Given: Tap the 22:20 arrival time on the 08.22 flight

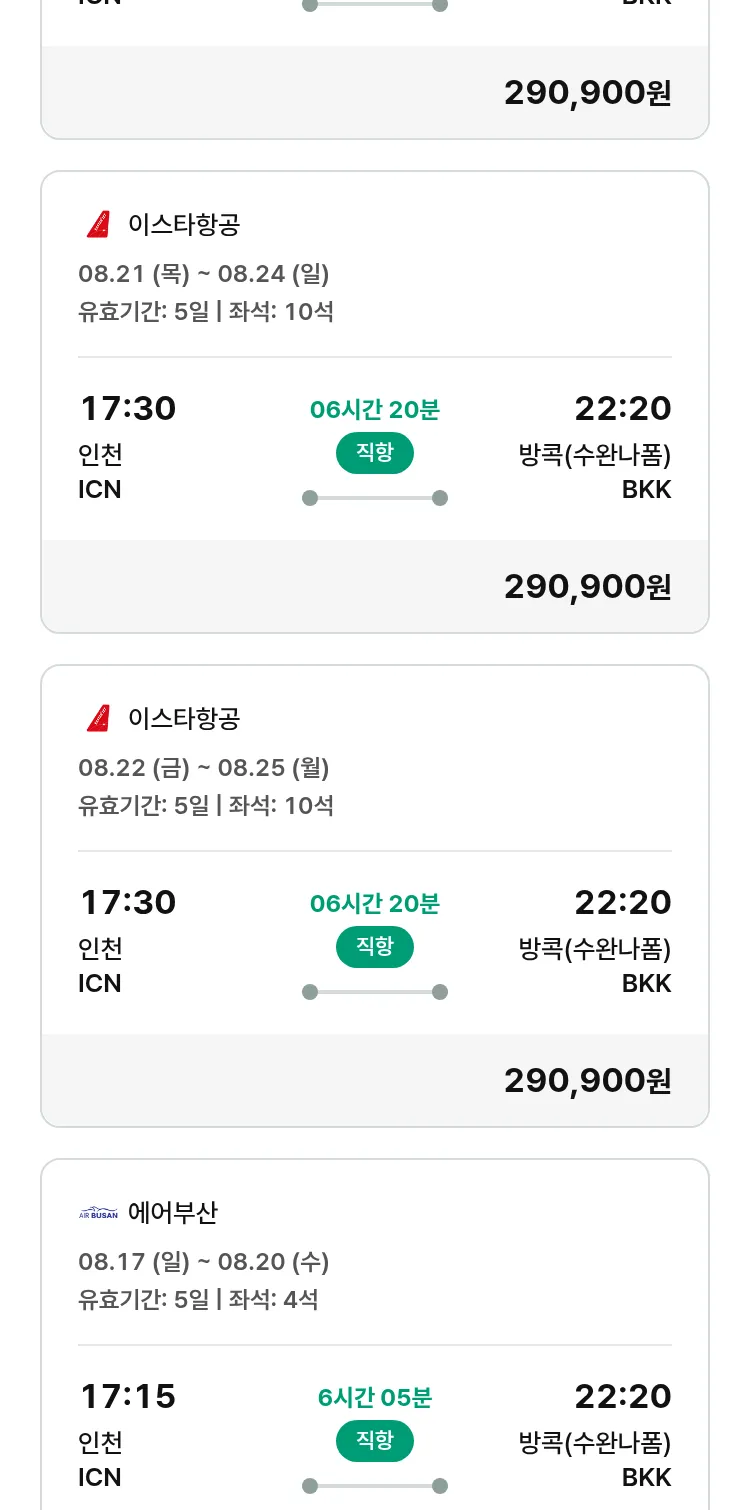Looking at the screenshot, I should tap(622, 903).
